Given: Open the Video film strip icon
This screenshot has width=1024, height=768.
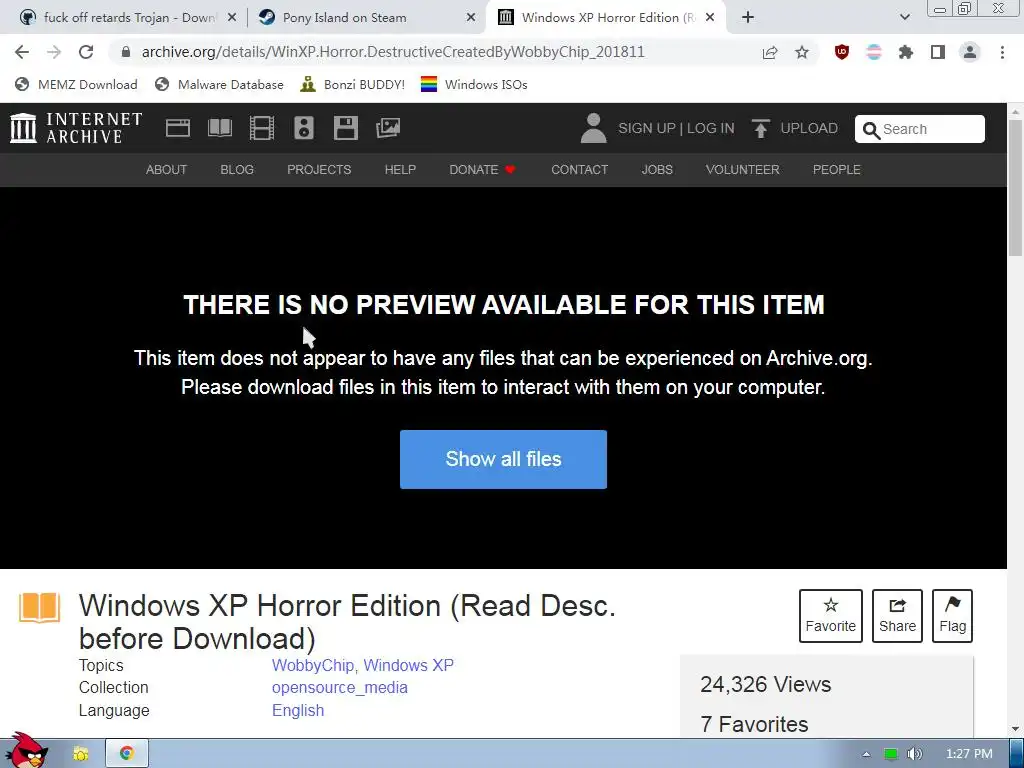Looking at the screenshot, I should 262,128.
